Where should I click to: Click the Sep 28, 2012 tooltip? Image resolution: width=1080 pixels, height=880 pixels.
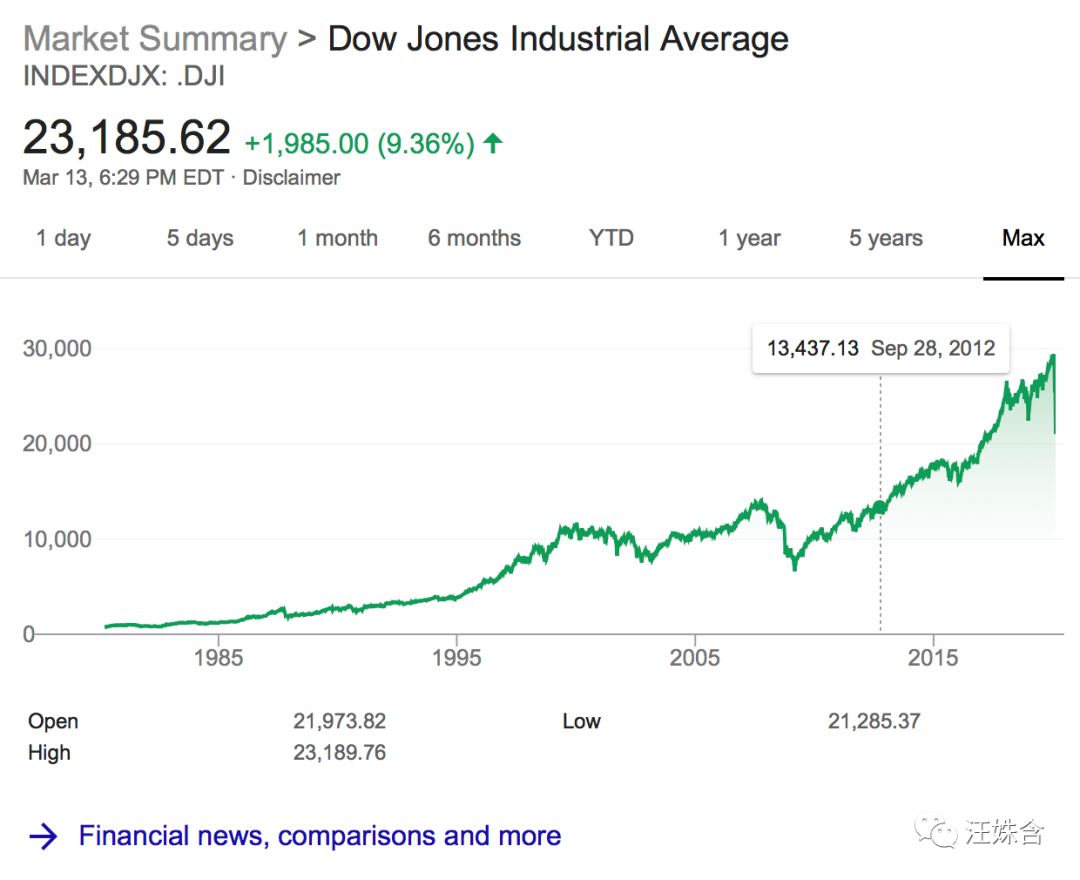880,348
